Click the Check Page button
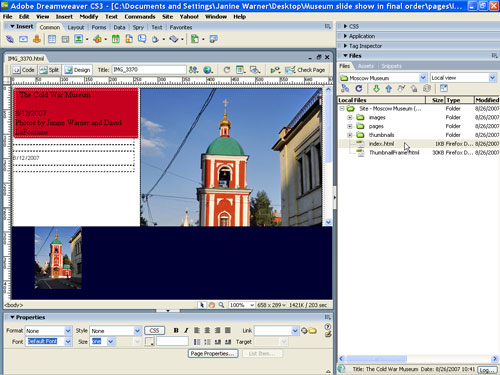The width and height of the screenshot is (500, 375). tap(305, 70)
